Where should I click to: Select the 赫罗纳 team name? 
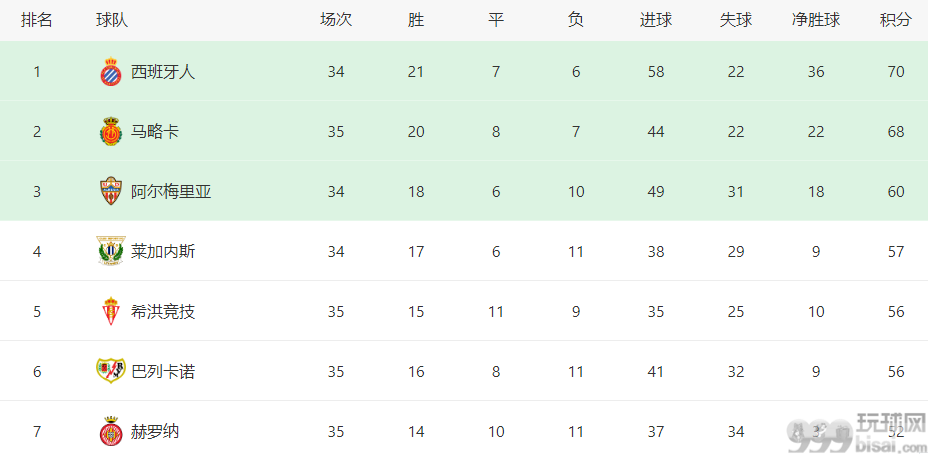click(x=154, y=431)
